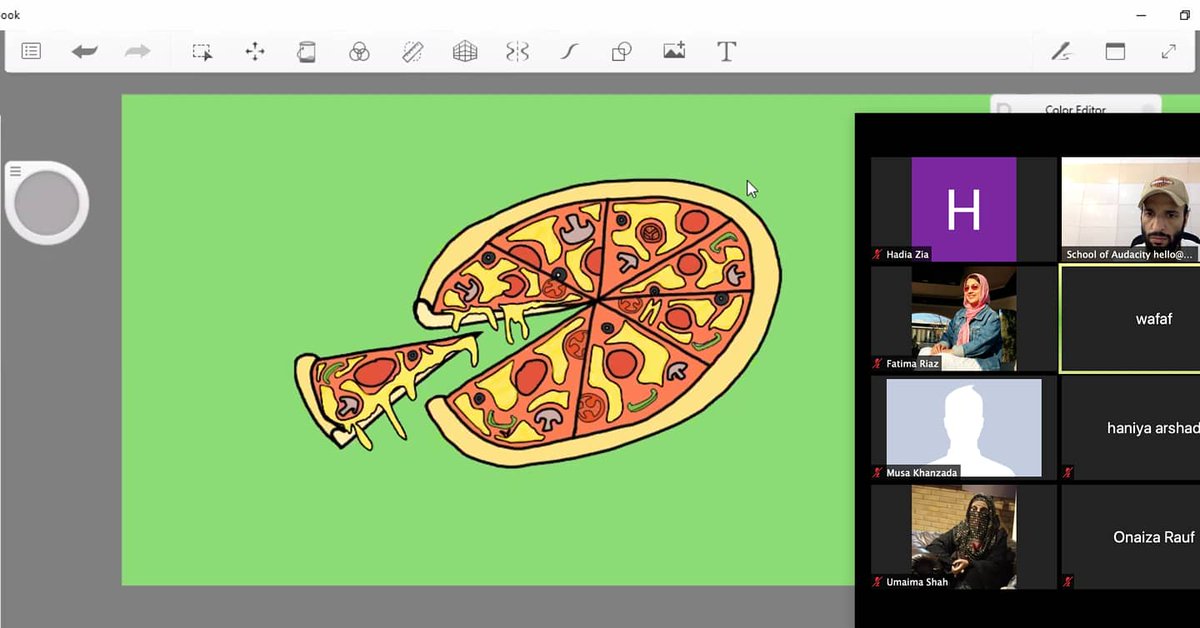
Task: Open the puck's small hamburger handle
Action: (x=15, y=172)
